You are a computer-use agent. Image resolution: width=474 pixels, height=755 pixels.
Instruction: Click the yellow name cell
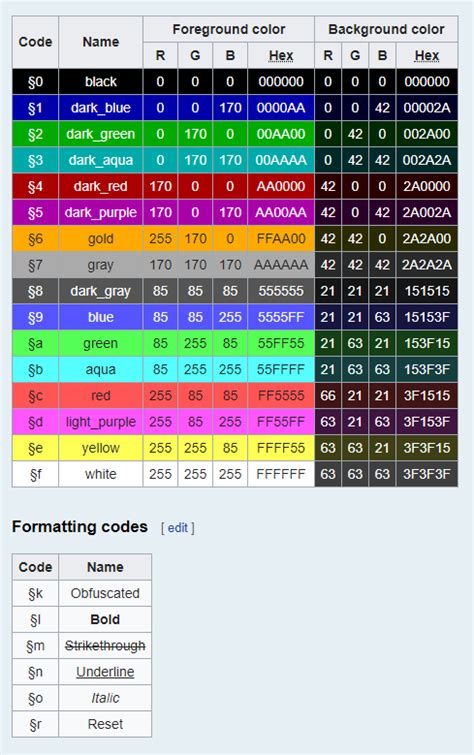[101, 448]
